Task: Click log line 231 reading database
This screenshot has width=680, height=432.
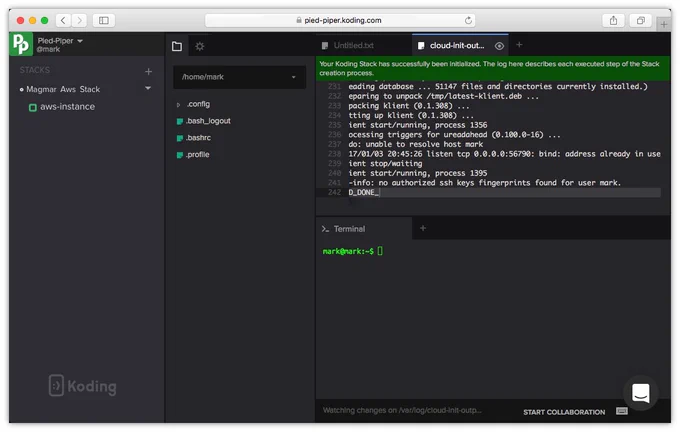Action: 498,87
